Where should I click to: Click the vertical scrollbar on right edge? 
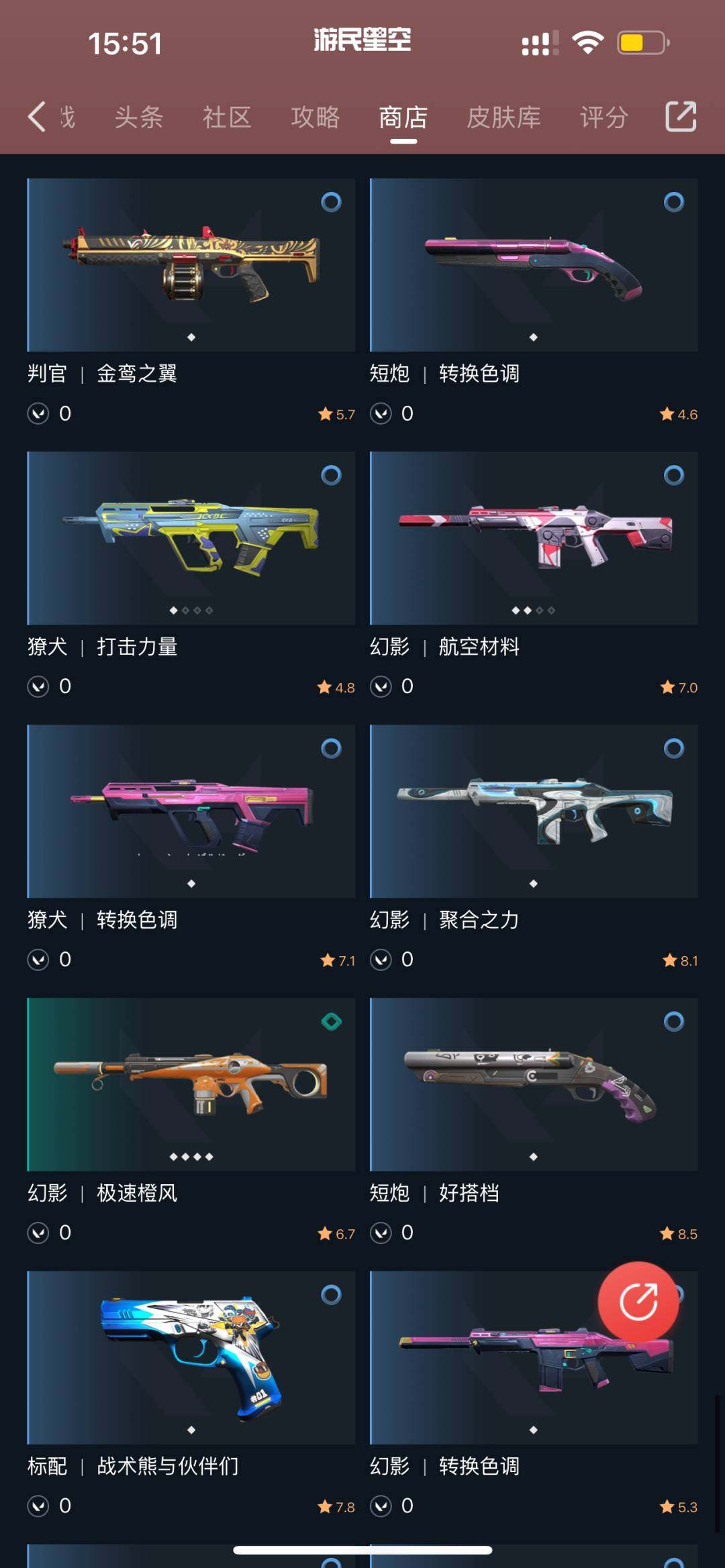tap(716, 1464)
